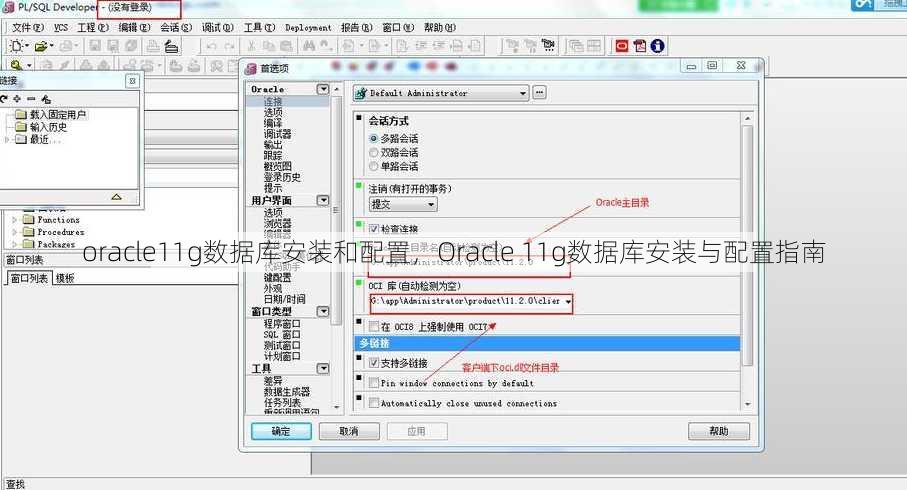Click the preferences-style icon left of window list icons

[548, 46]
